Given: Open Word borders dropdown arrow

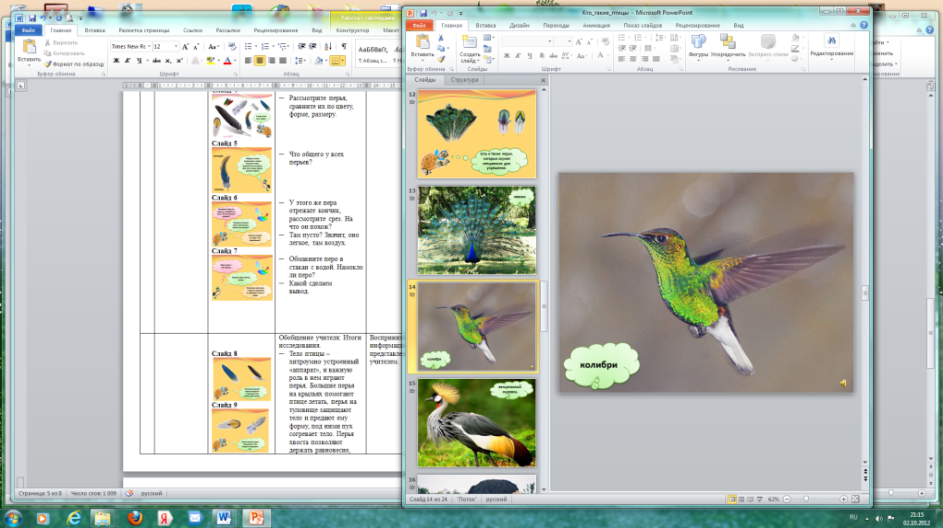Looking at the screenshot, I should [x=343, y=61].
